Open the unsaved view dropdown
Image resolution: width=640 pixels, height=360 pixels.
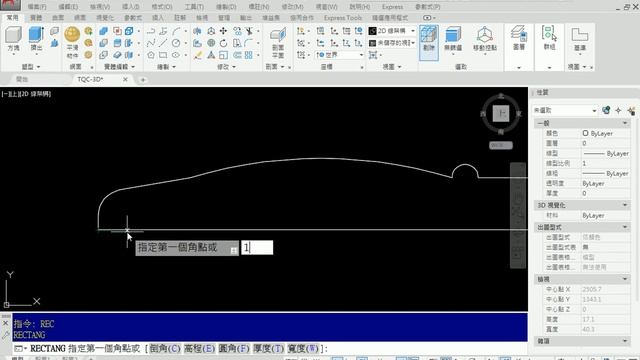(392, 43)
